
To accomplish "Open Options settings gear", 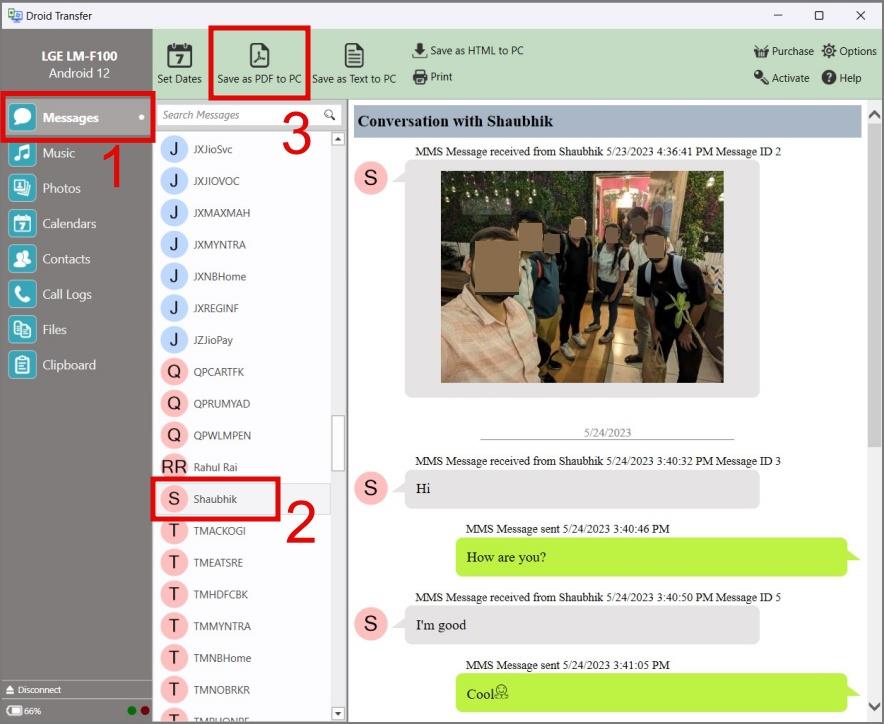I will coord(848,51).
